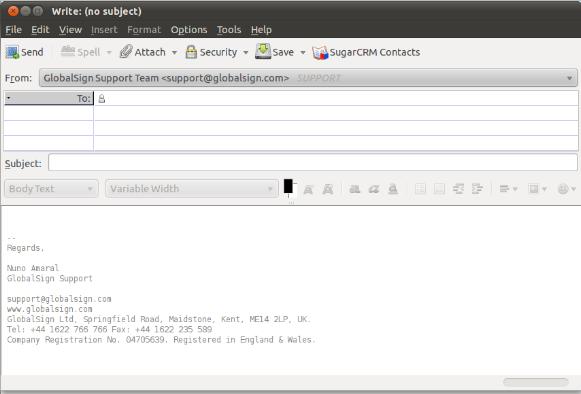Click the text alignment icon
Viewport: 581px width, 394px height.
(504, 189)
